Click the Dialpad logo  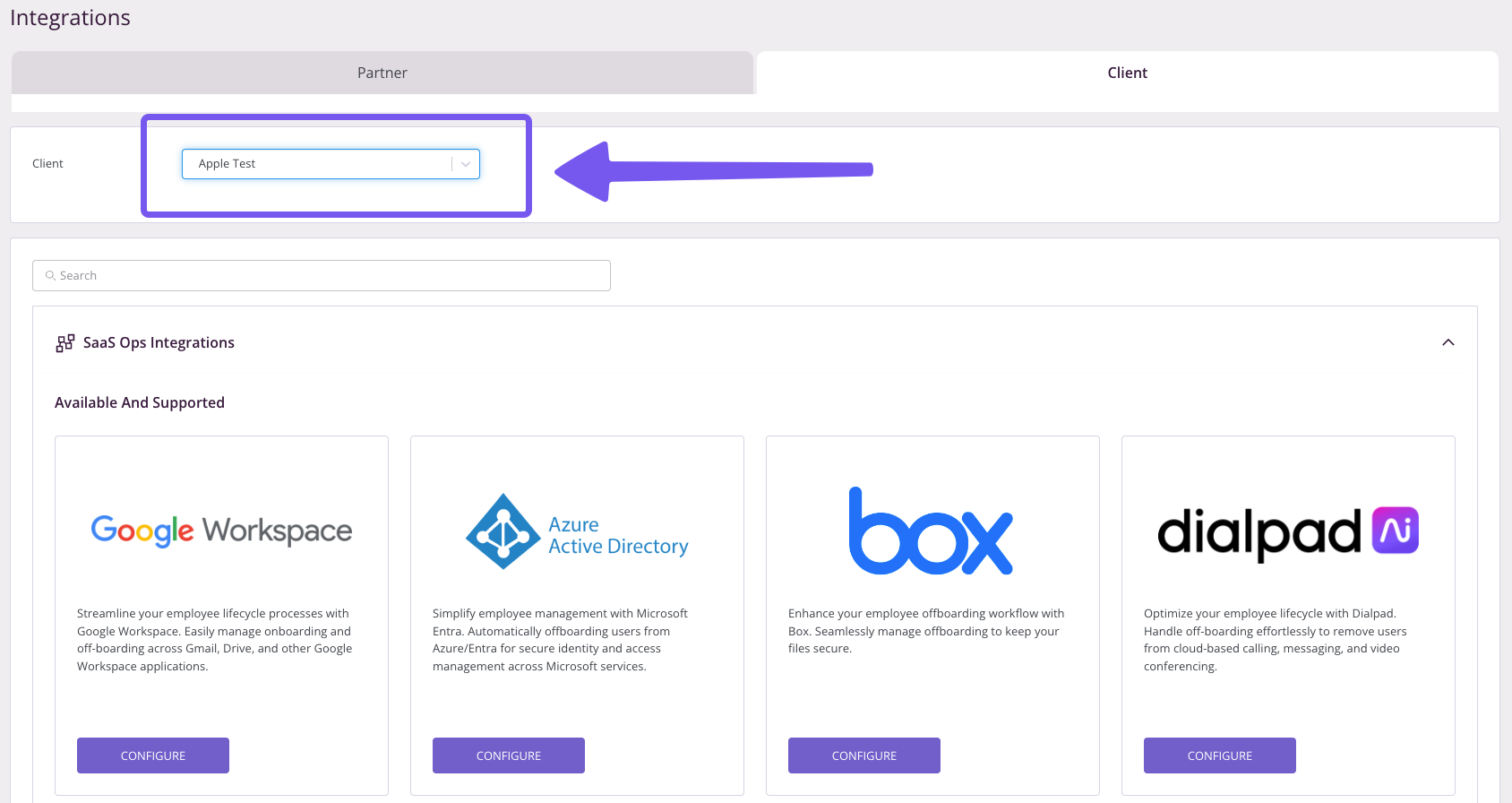[x=1288, y=533]
